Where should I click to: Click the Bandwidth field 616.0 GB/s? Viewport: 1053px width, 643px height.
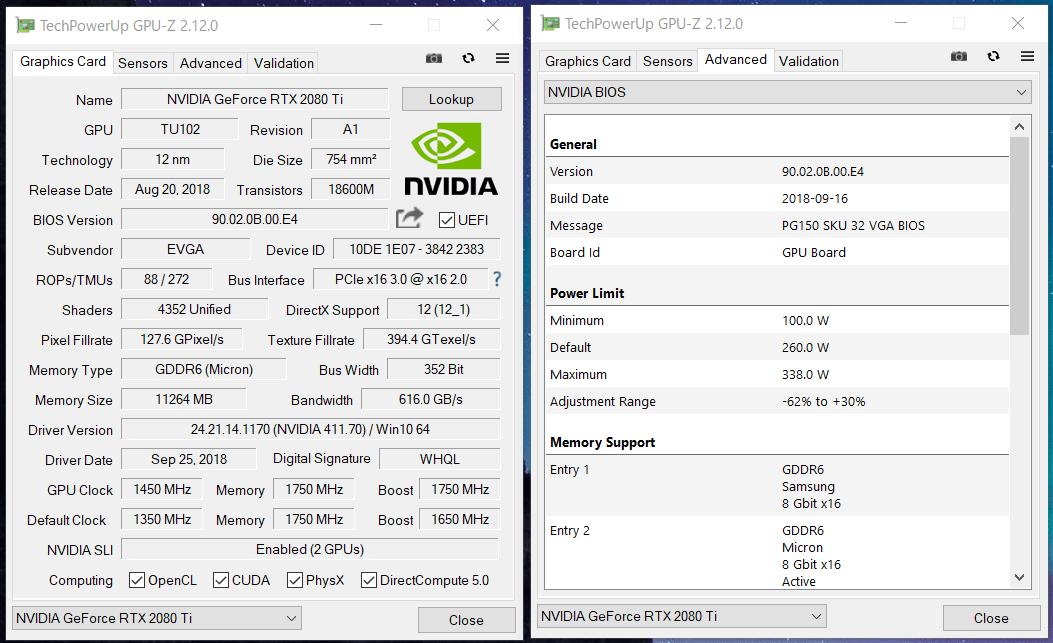pyautogui.click(x=430, y=399)
